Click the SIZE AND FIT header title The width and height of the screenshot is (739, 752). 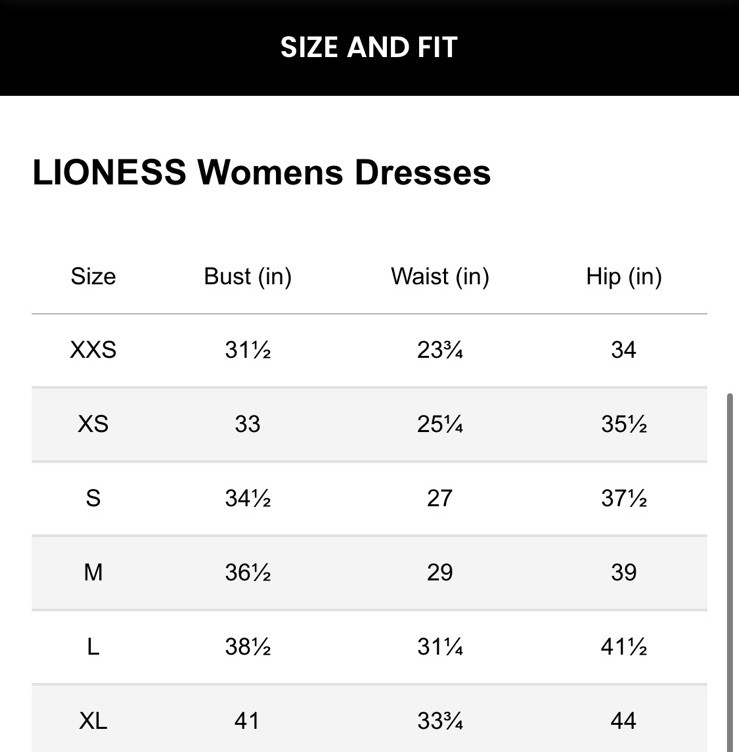tap(369, 47)
